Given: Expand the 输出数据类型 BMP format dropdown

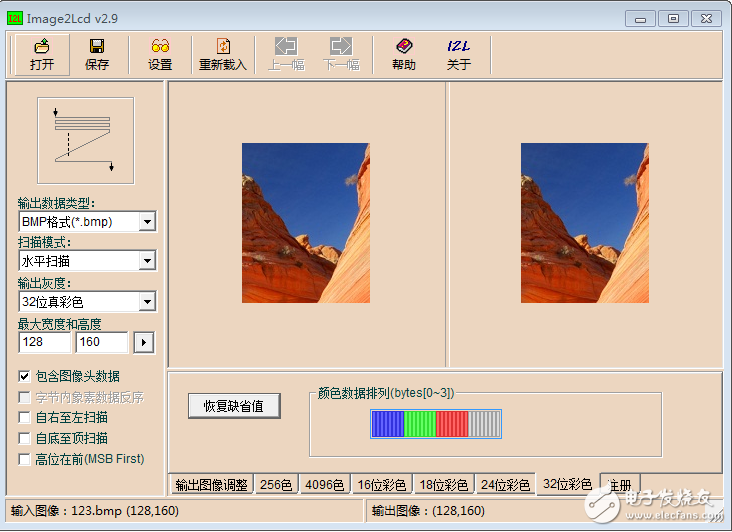Looking at the screenshot, I should point(147,221).
